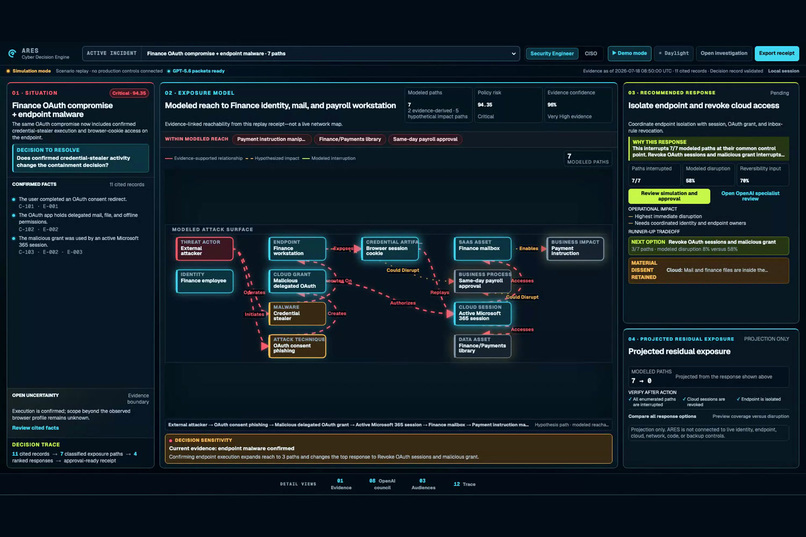806x537 pixels.
Task: Click the Active Incident dropdown chevron
Action: pyautogui.click(x=513, y=53)
